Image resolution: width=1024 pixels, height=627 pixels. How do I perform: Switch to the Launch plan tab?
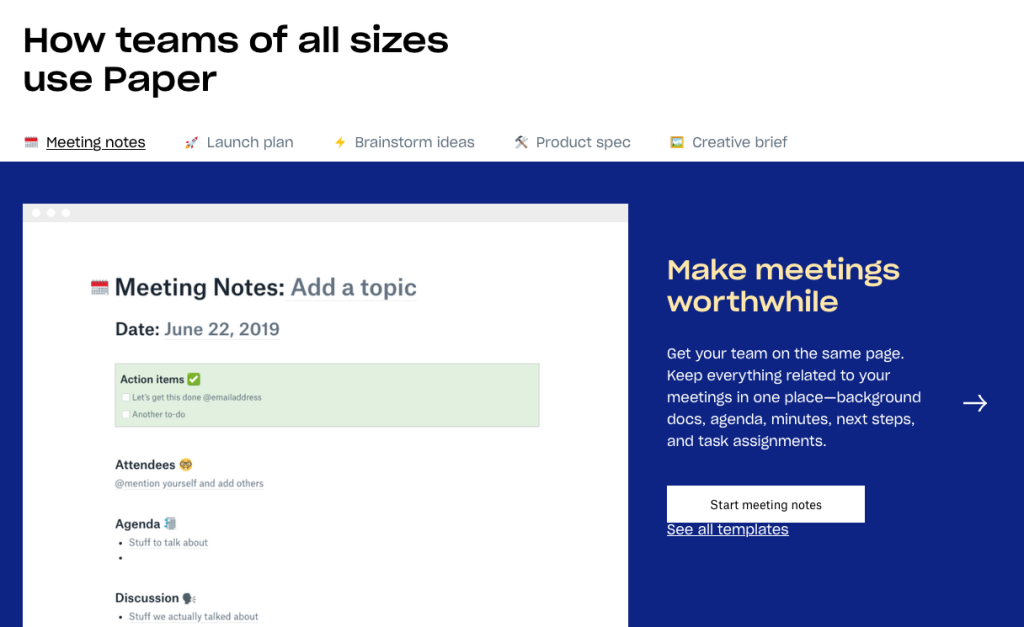[250, 143]
